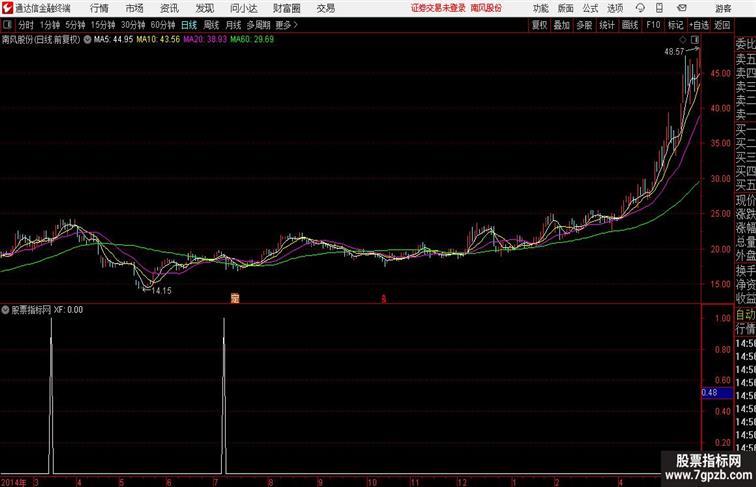Open the 行情 menu
The height and width of the screenshot is (487, 756).
(99, 8)
